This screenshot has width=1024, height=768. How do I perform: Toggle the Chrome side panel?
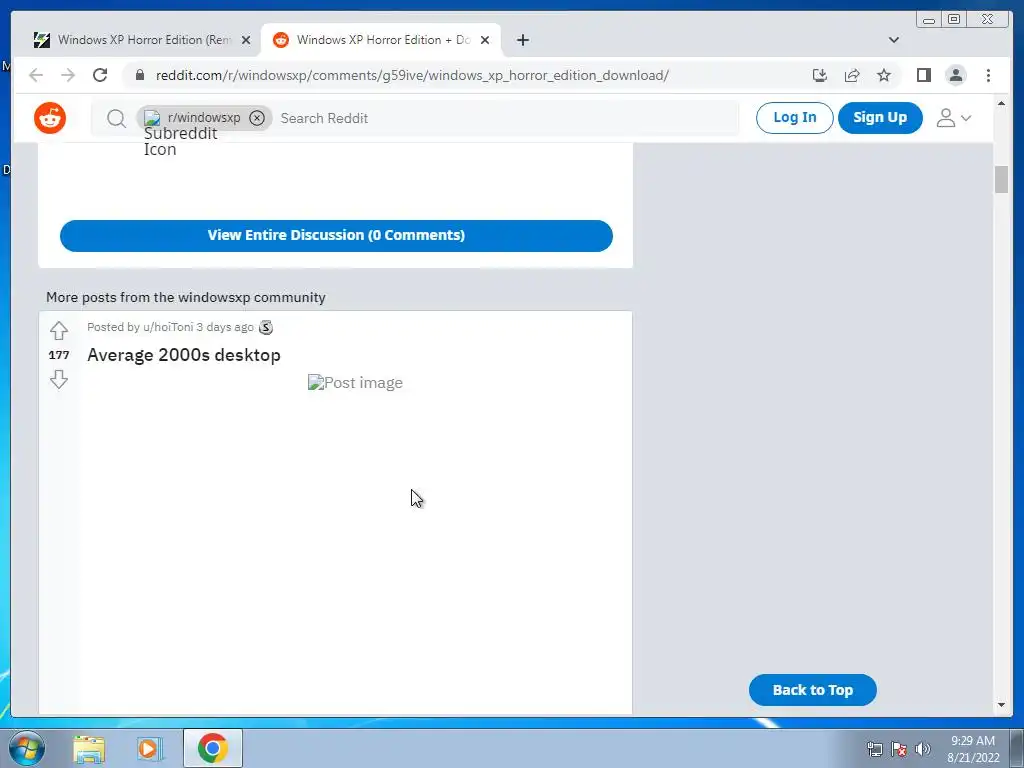[x=923, y=75]
